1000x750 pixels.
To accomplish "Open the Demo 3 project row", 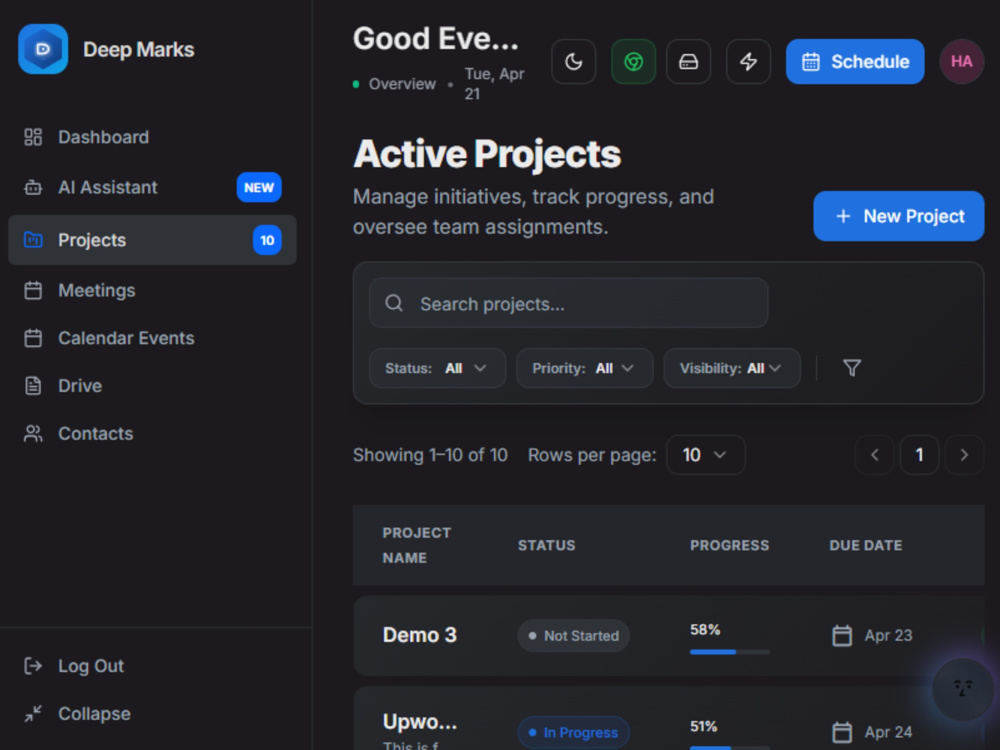I will 668,636.
